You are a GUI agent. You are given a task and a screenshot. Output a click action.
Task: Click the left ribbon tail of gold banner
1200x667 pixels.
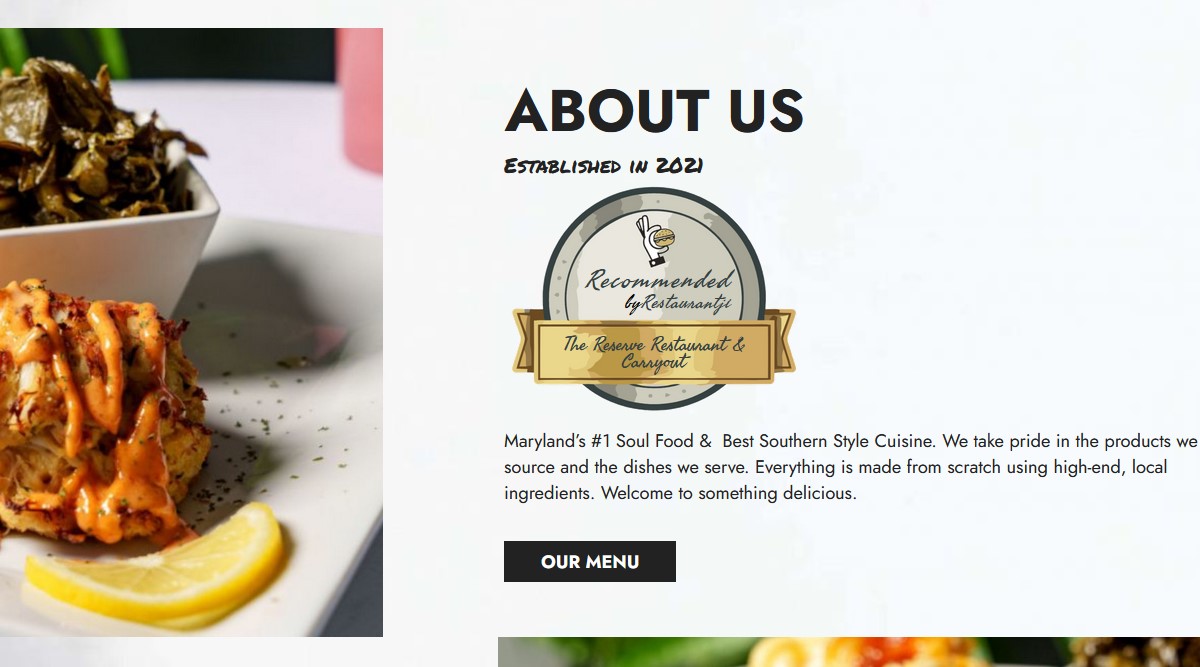[x=524, y=340]
